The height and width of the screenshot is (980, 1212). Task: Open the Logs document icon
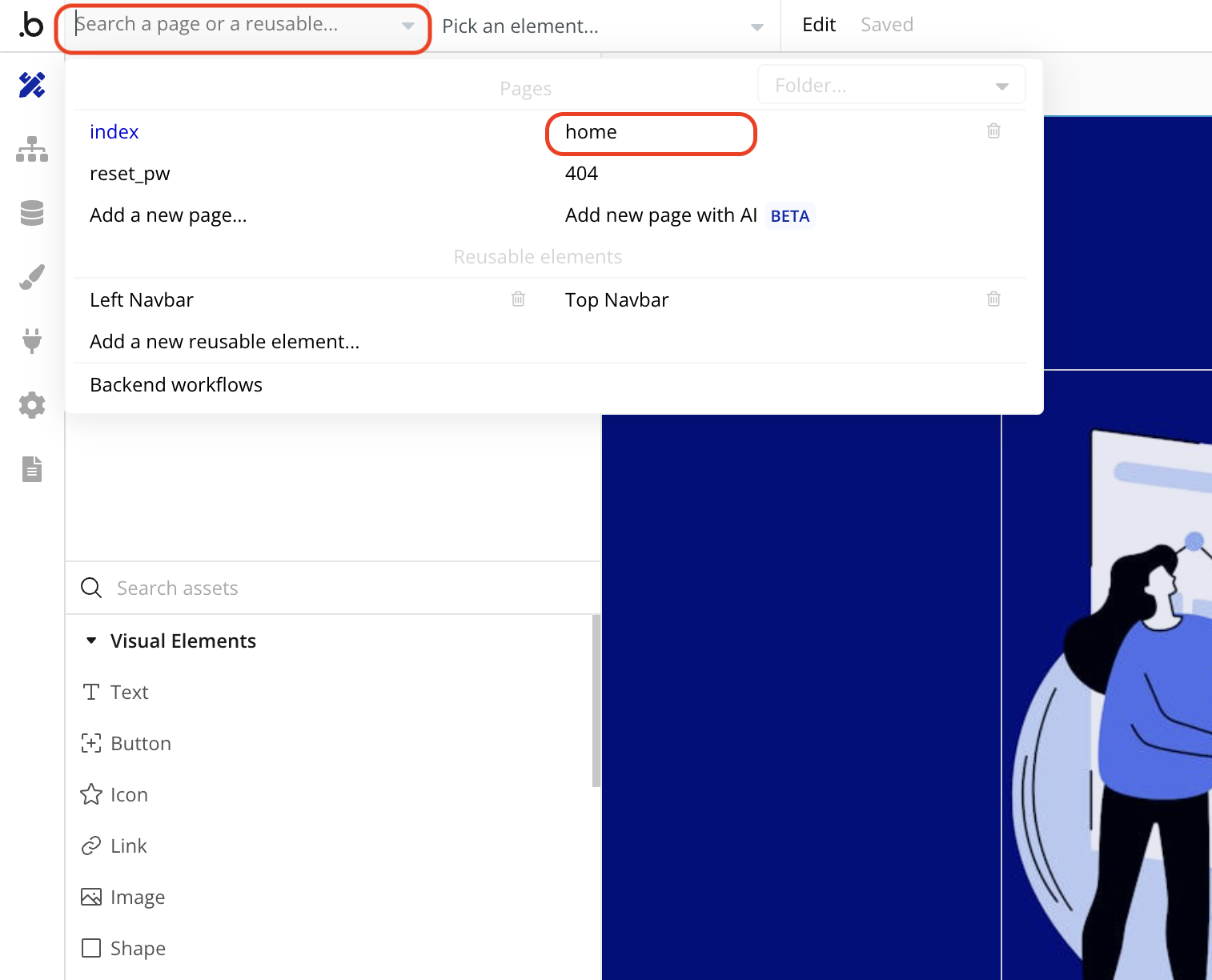(x=32, y=469)
